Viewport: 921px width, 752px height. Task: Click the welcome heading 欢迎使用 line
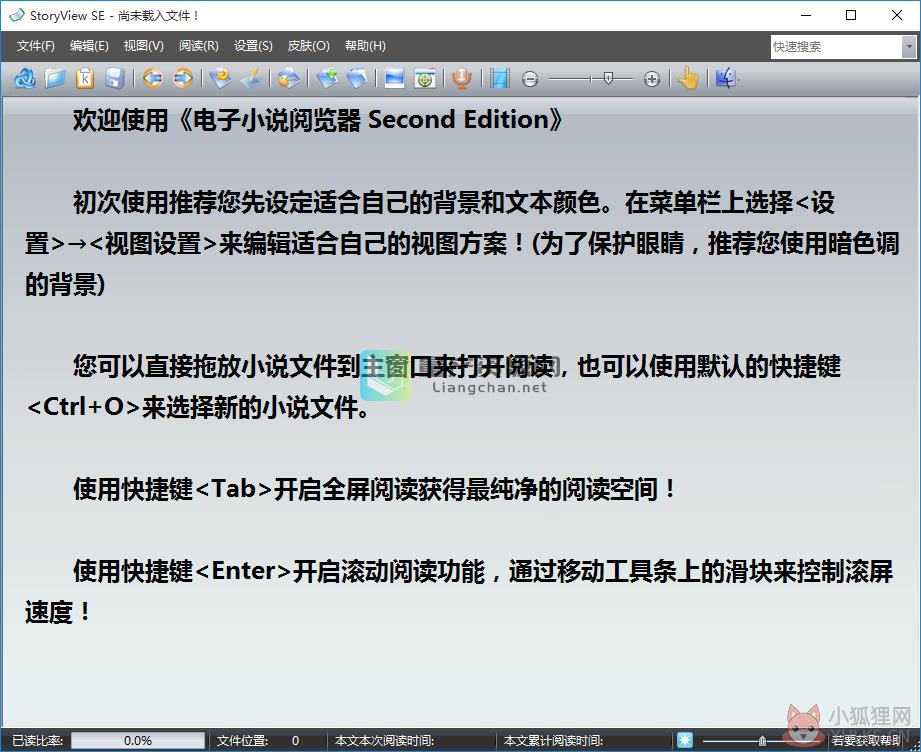318,120
